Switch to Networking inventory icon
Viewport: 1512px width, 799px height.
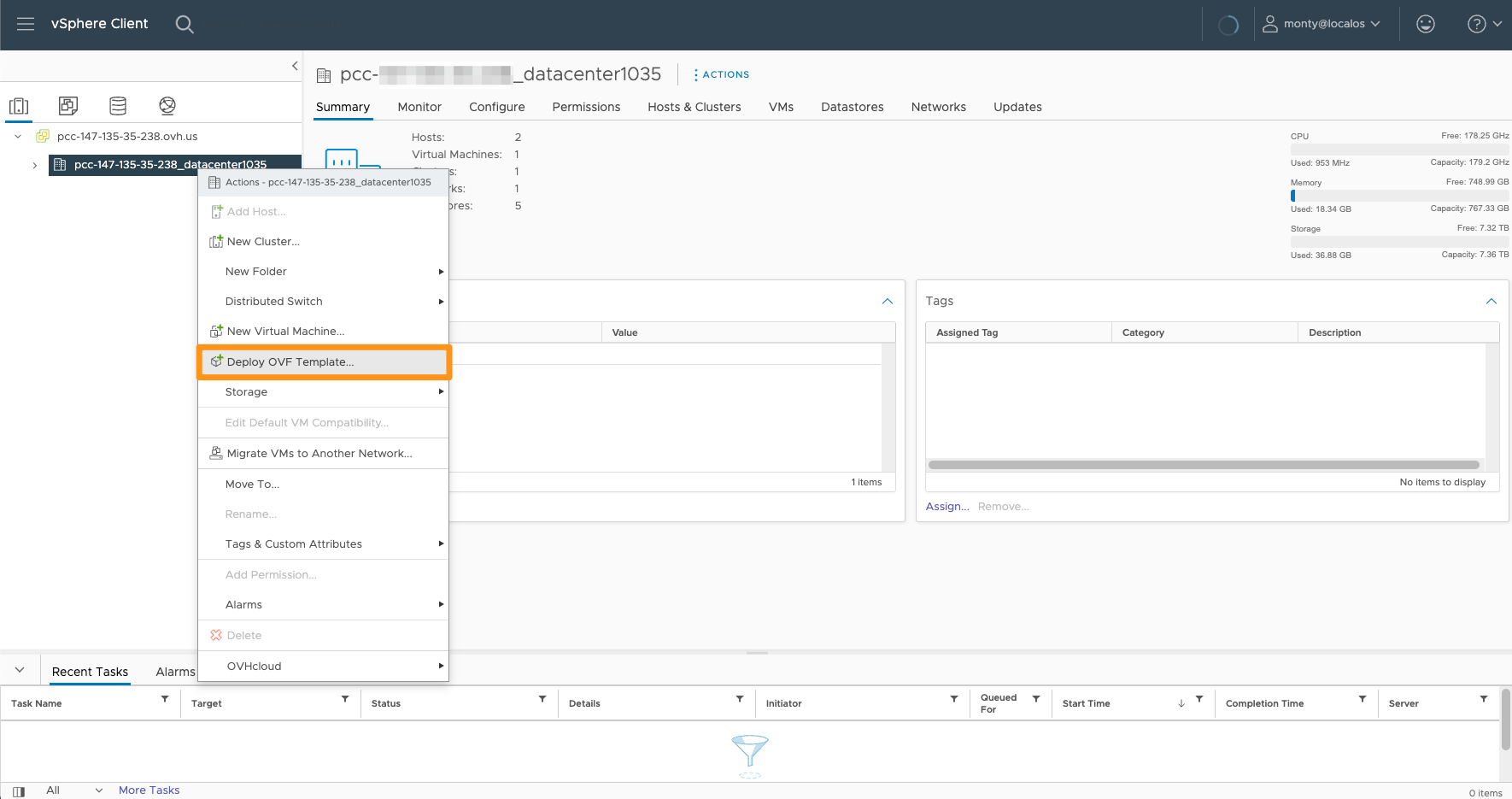(167, 106)
